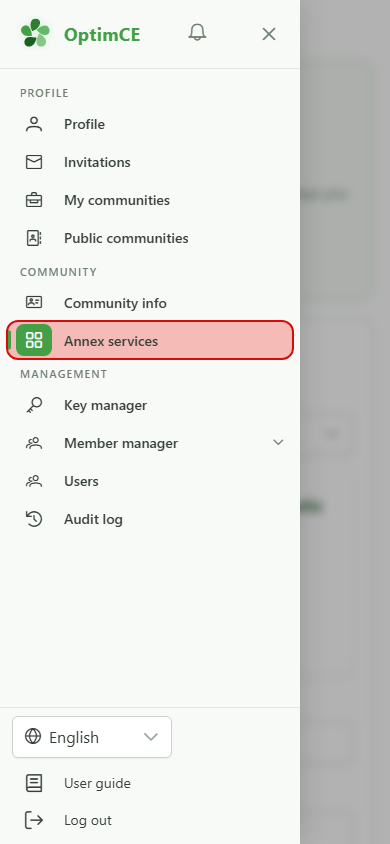This screenshot has width=390, height=844.
Task: Click the My communities briefcase icon
Action: click(x=34, y=200)
